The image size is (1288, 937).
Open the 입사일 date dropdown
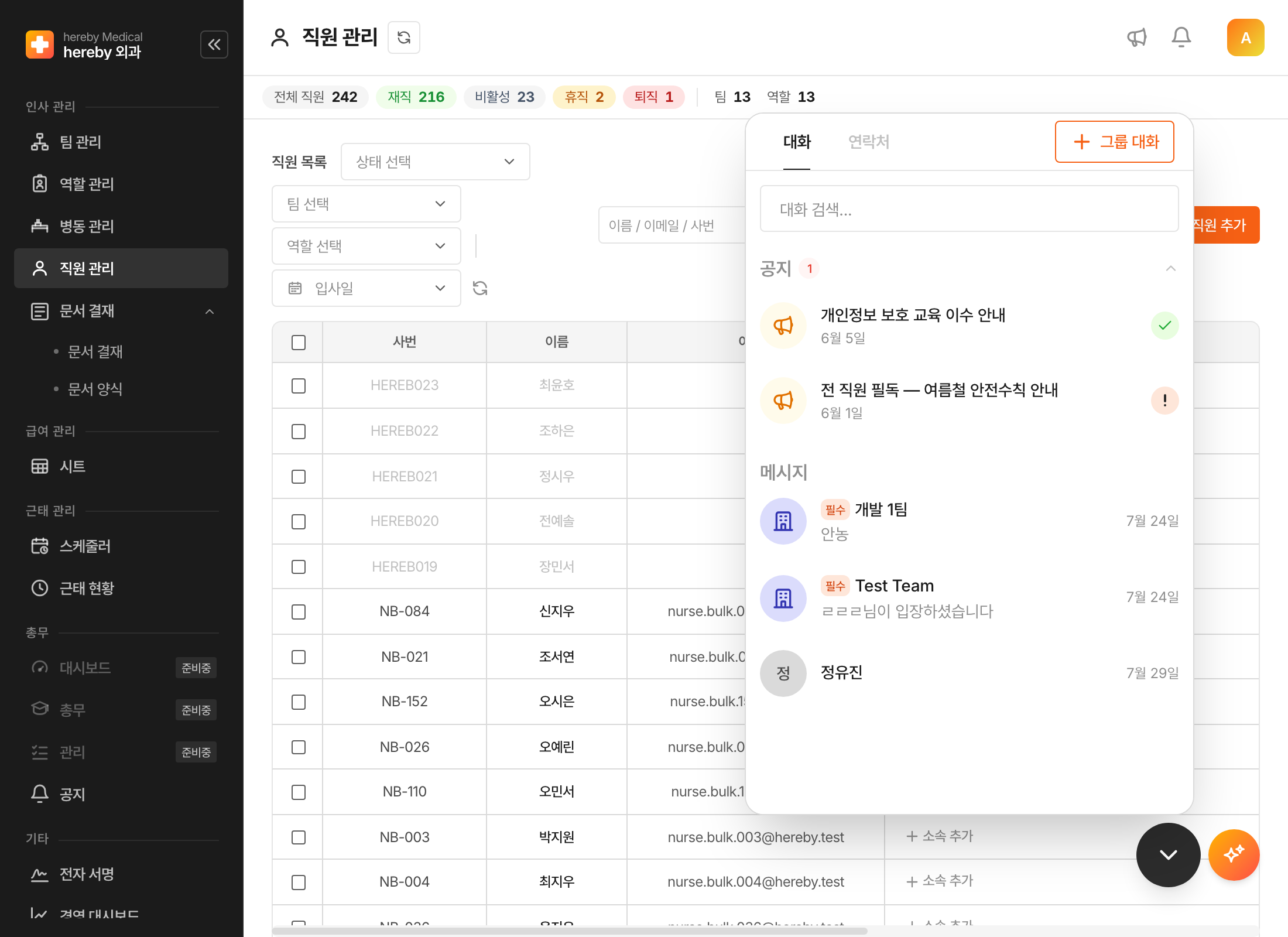(366, 288)
